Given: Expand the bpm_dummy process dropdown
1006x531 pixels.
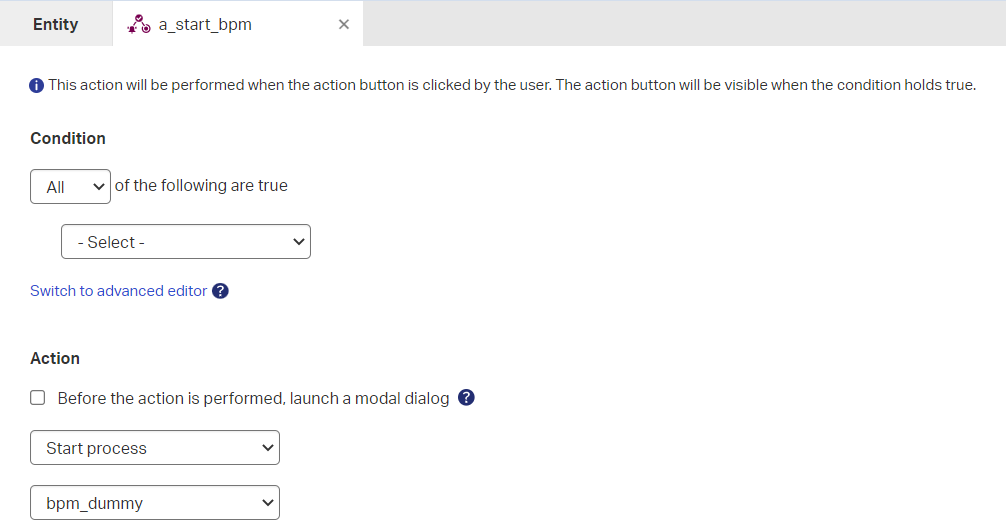Looking at the screenshot, I should [155, 503].
